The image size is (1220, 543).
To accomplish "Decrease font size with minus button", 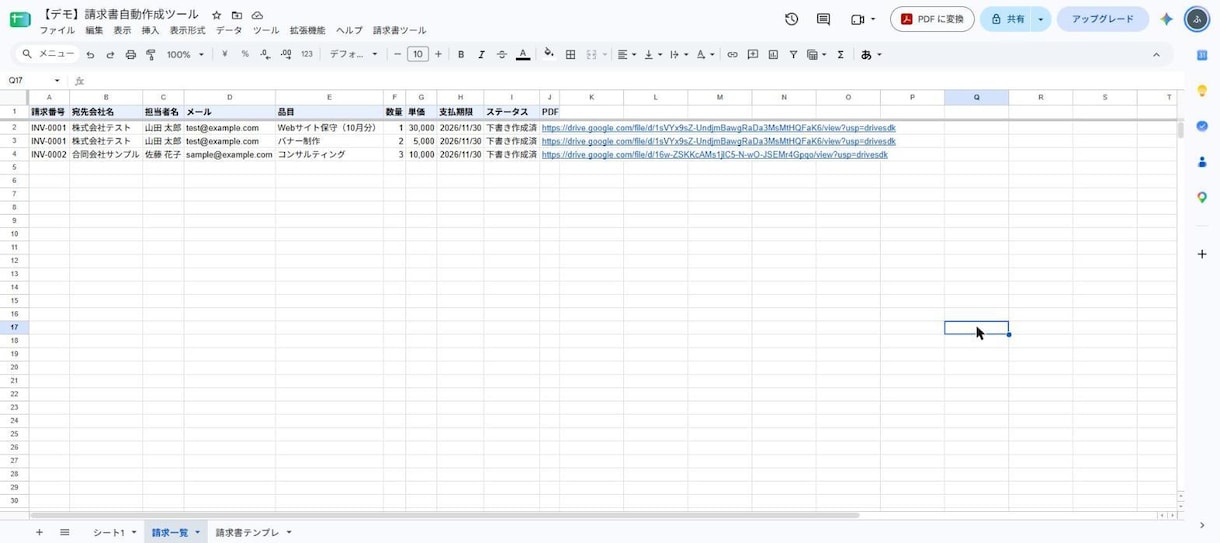I will 398,55.
